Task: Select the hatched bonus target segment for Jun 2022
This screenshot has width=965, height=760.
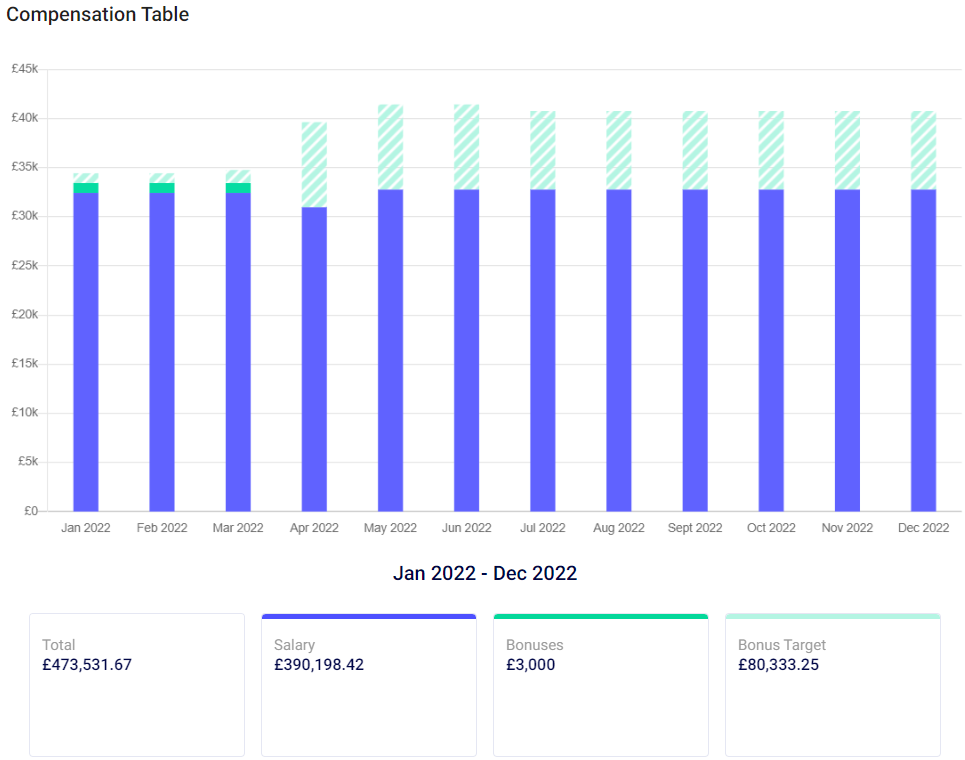Action: point(466,147)
